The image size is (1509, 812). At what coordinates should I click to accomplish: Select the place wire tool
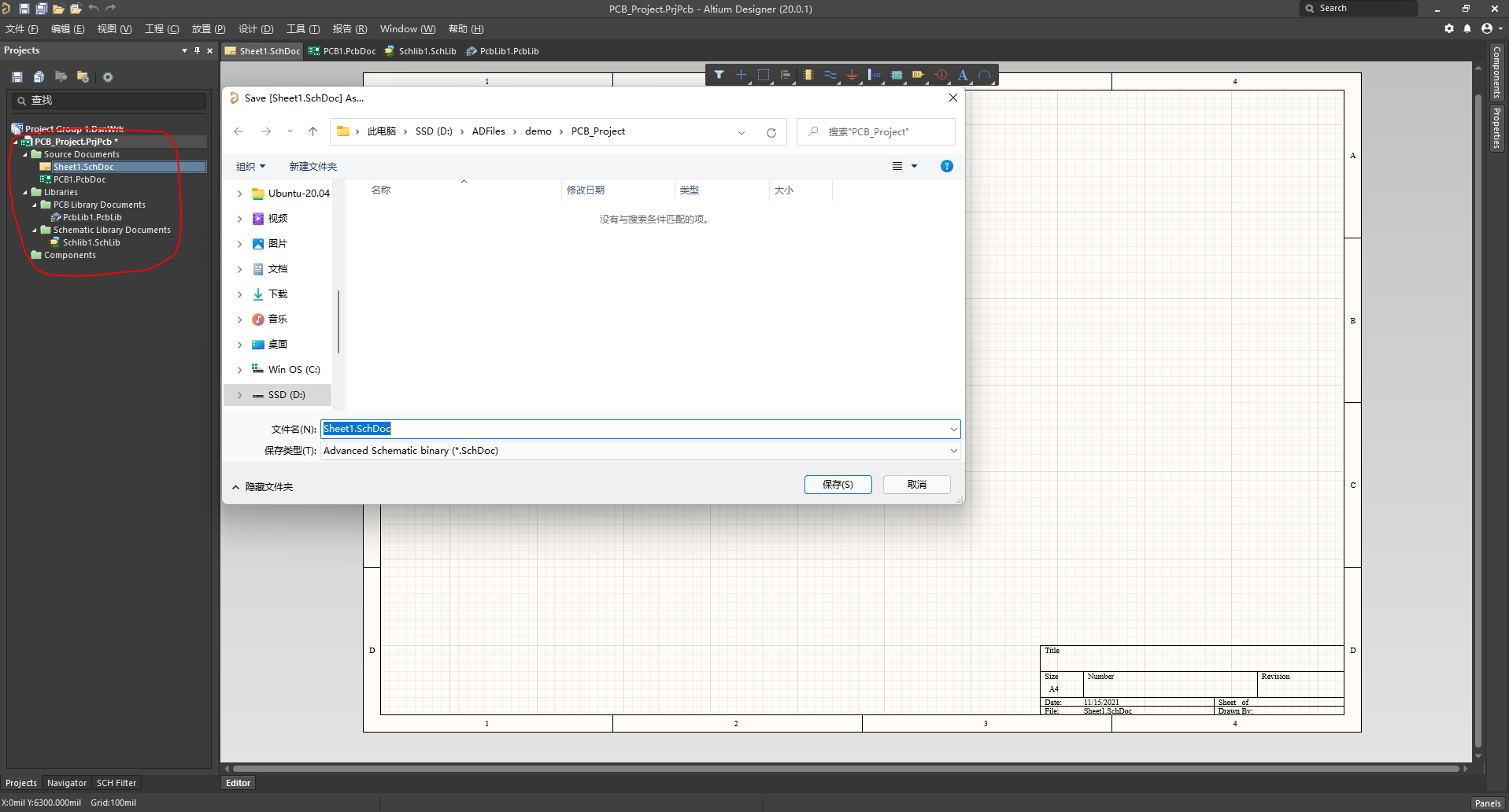point(830,75)
